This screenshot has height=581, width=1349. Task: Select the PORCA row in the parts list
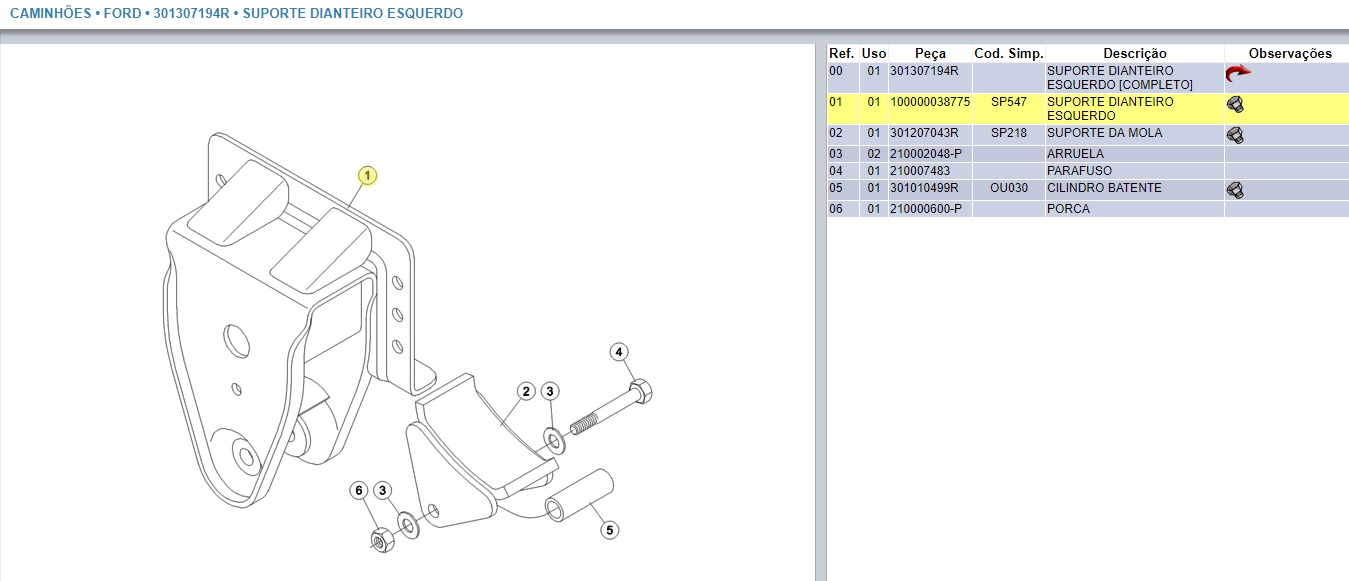(x=1068, y=209)
